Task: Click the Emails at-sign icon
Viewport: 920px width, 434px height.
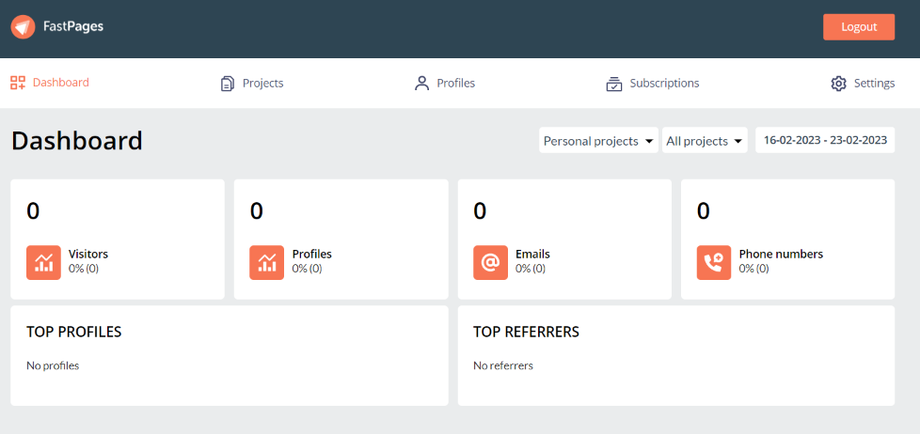Action: [490, 261]
